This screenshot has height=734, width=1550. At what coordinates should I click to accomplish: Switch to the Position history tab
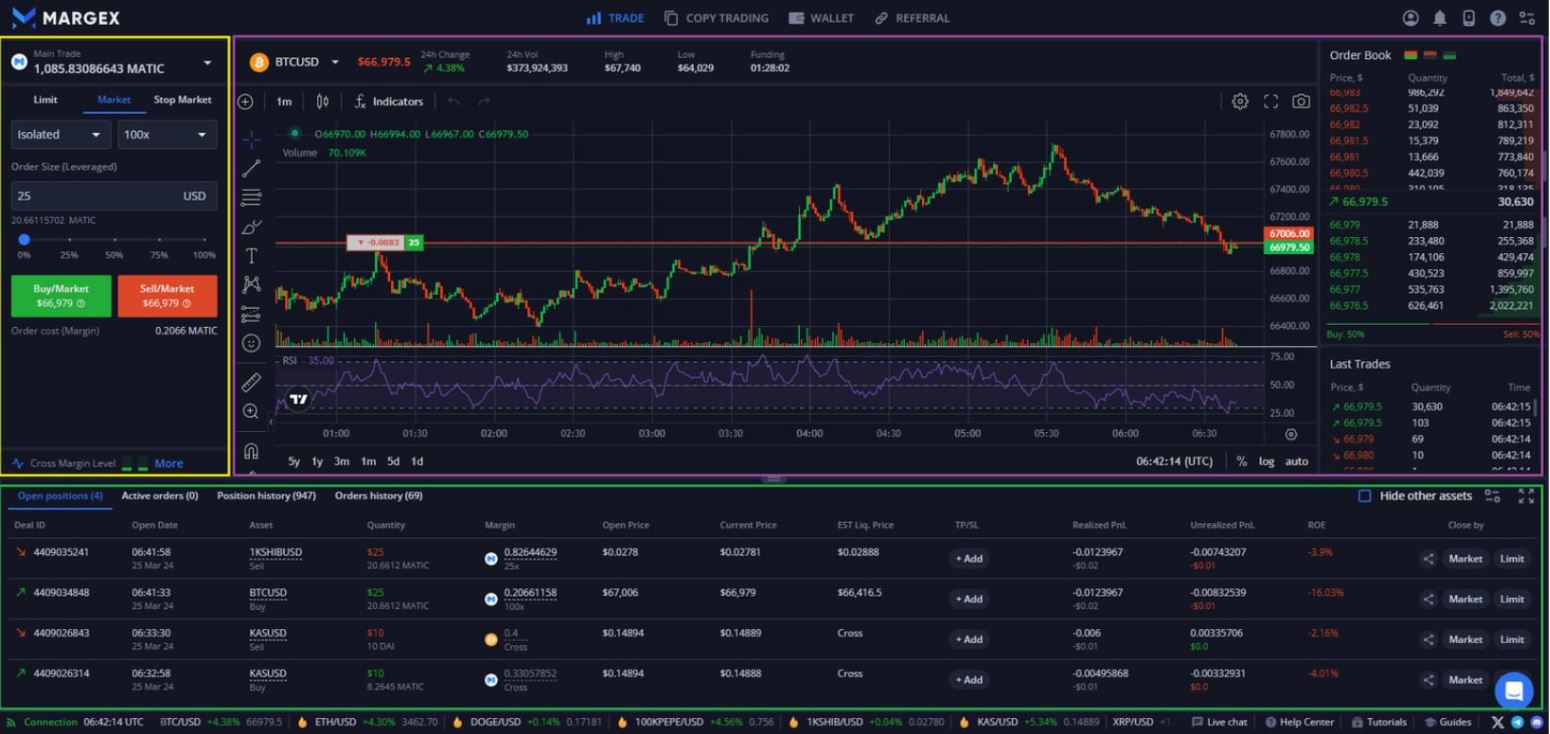coord(266,494)
